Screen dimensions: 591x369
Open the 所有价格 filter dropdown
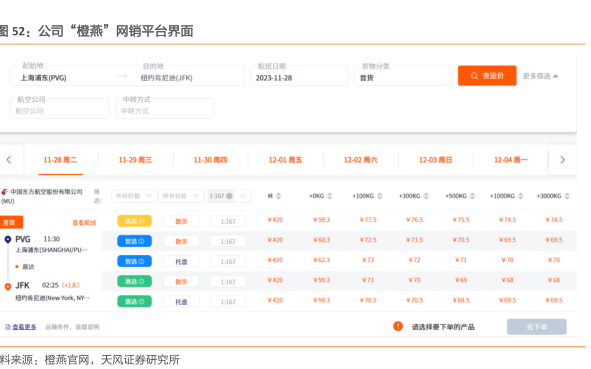coord(134,196)
